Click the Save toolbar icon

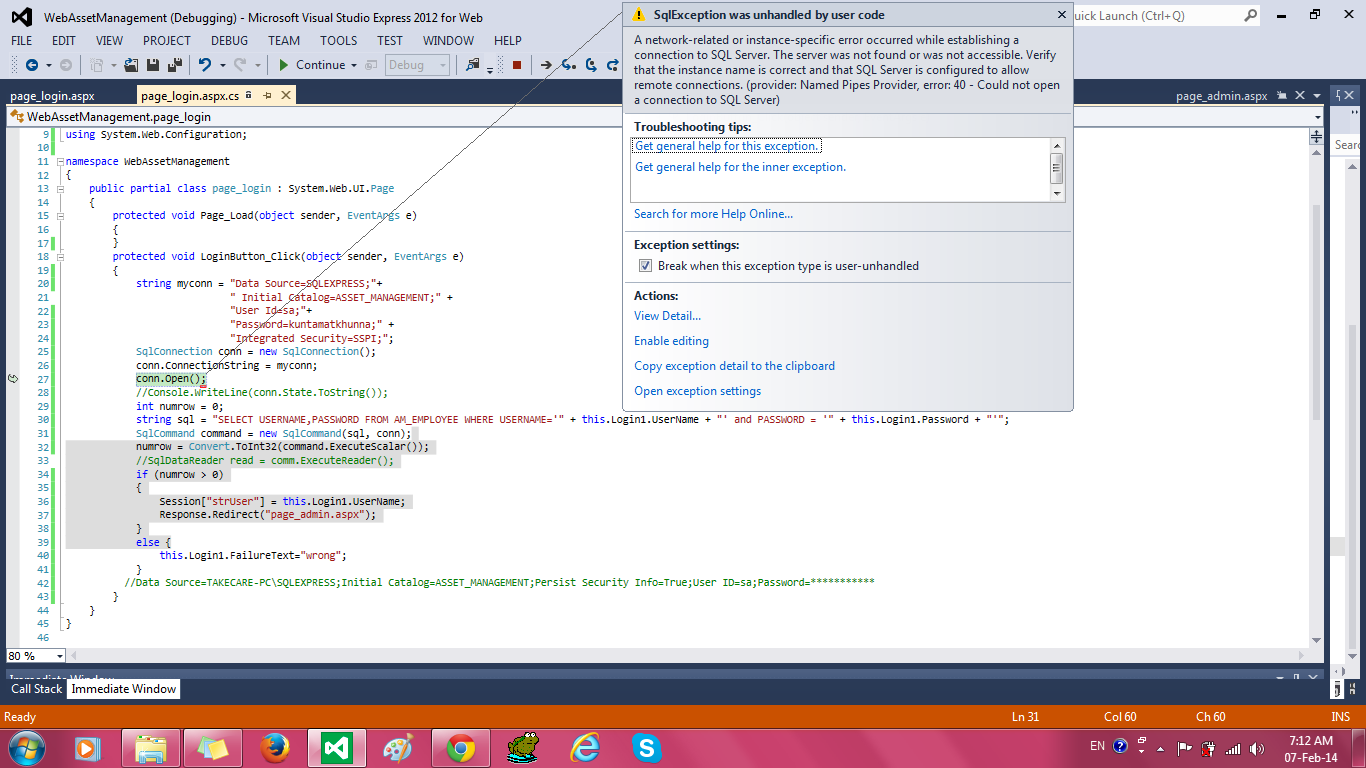tap(154, 65)
